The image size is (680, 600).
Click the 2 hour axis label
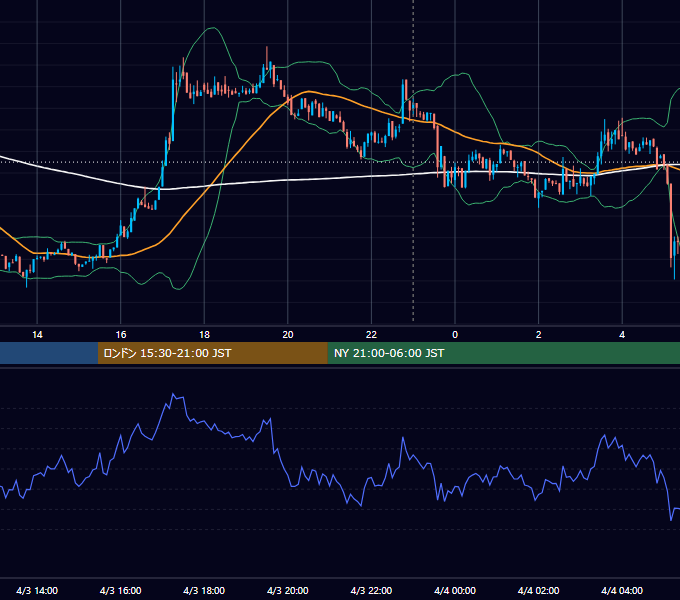[x=539, y=335]
